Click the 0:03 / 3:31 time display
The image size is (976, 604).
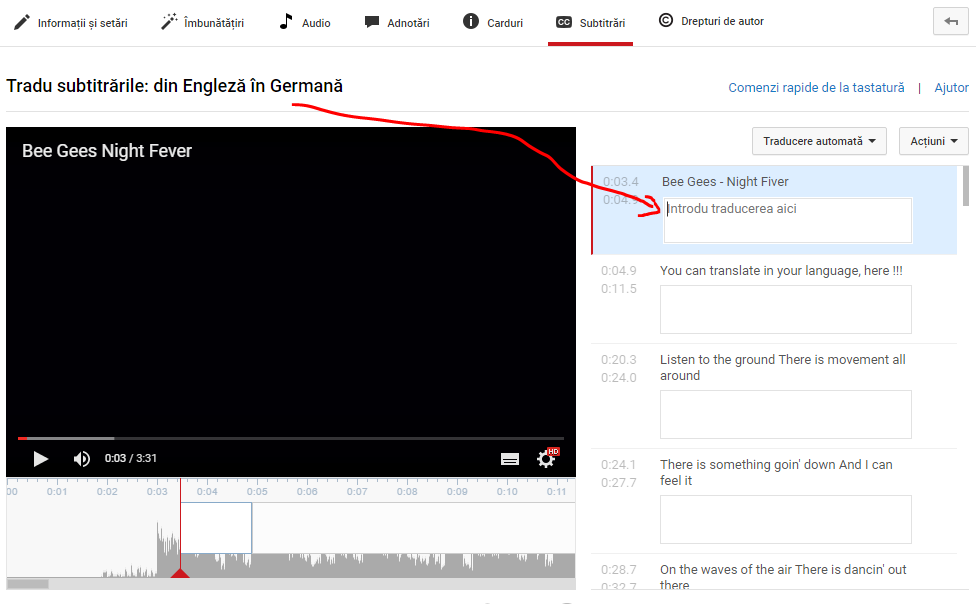[x=131, y=458]
